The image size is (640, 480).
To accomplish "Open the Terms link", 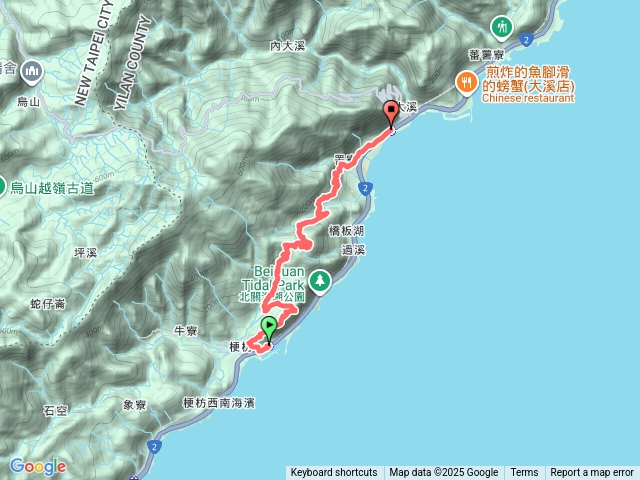I will coord(524,473).
